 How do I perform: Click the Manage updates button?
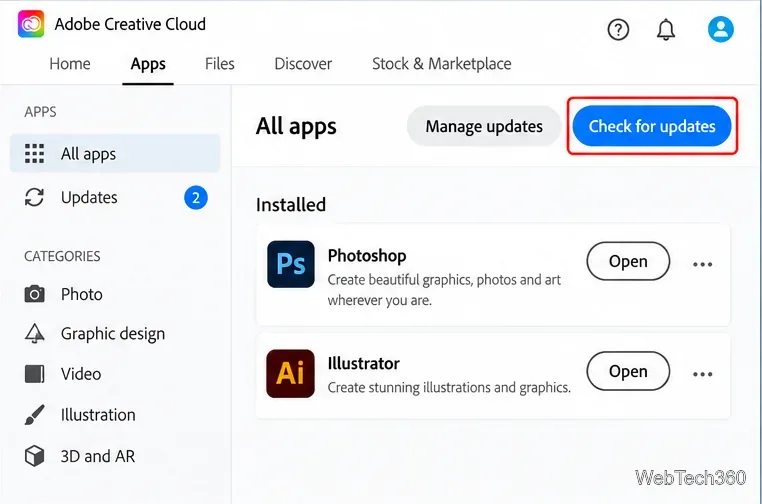(x=484, y=126)
